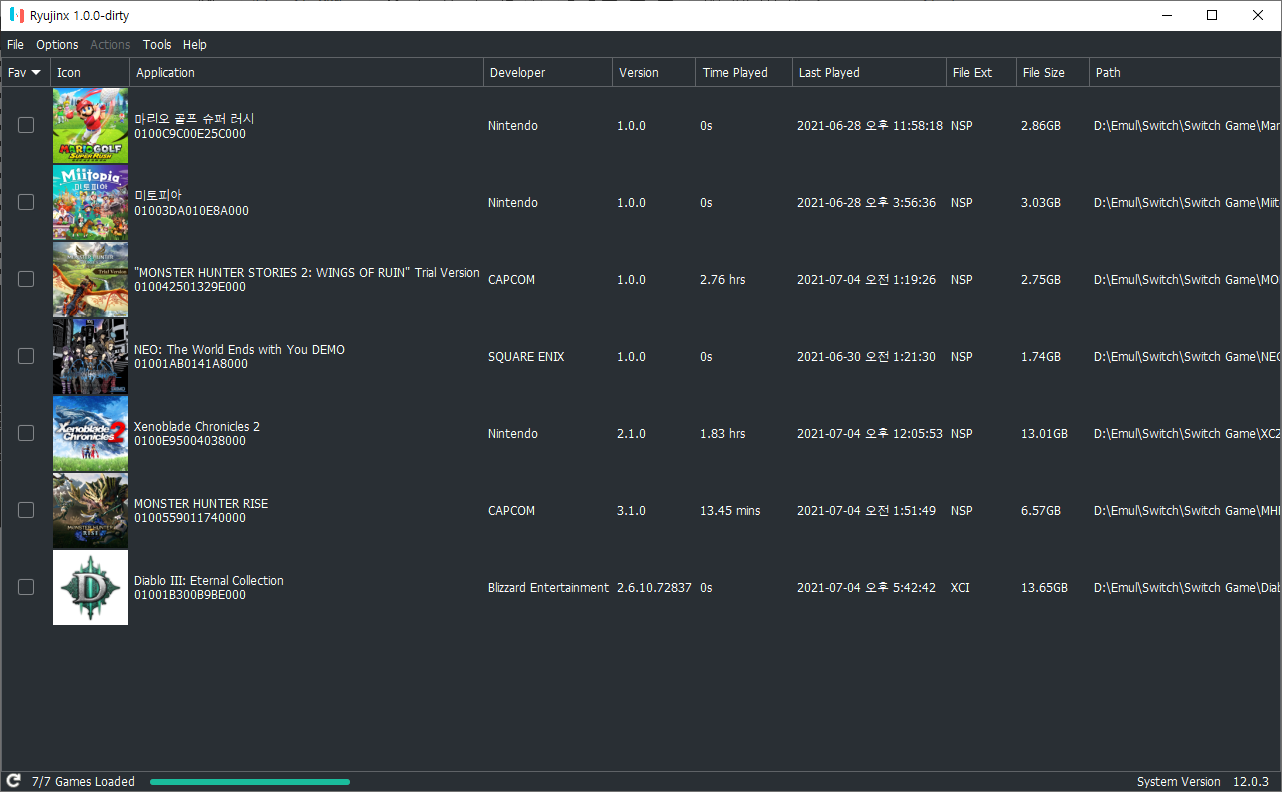Click the Mario Golf Super Rush game icon

90,126
